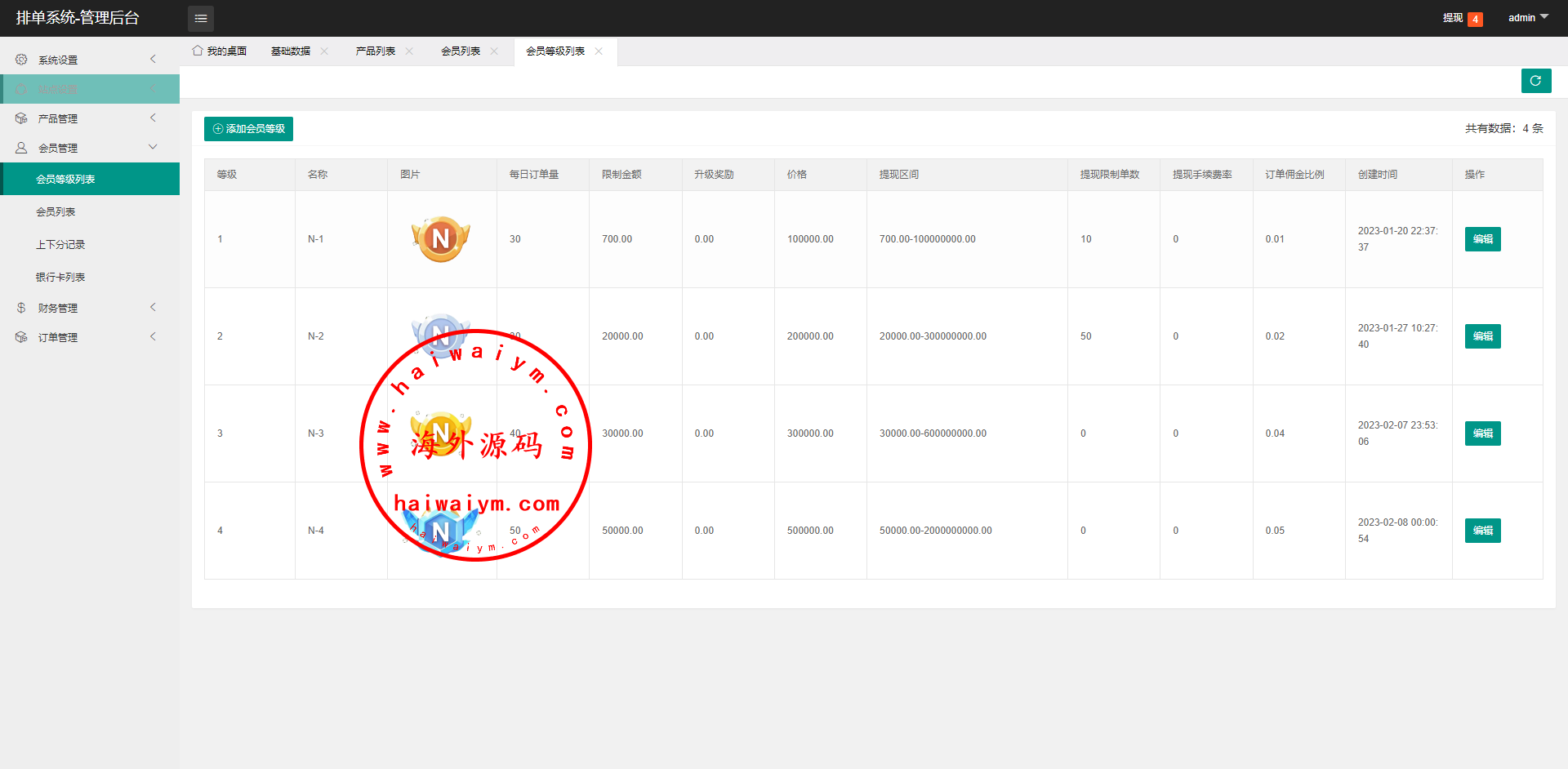
Task: Switch to the 会员列表 tab
Action: click(461, 51)
